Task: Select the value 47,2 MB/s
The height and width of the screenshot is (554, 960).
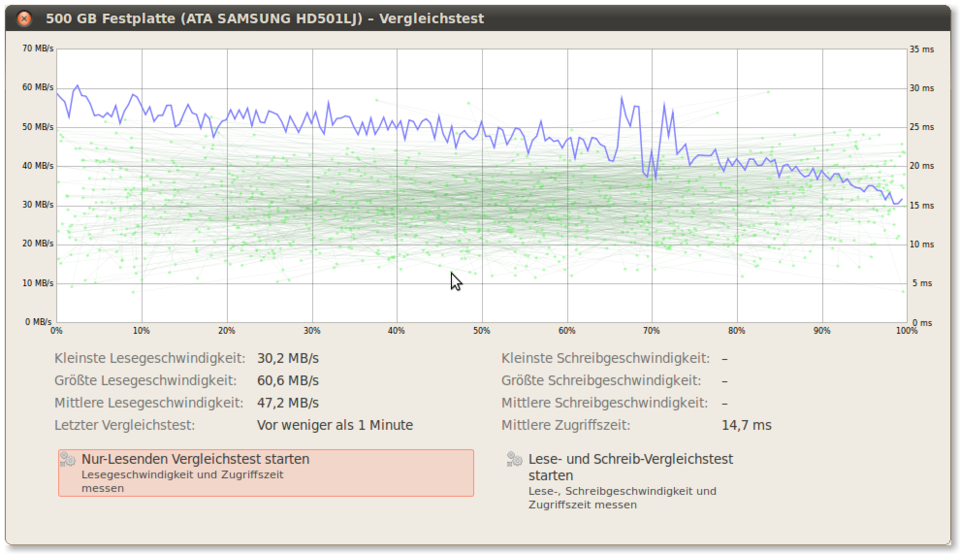Action: (288, 403)
